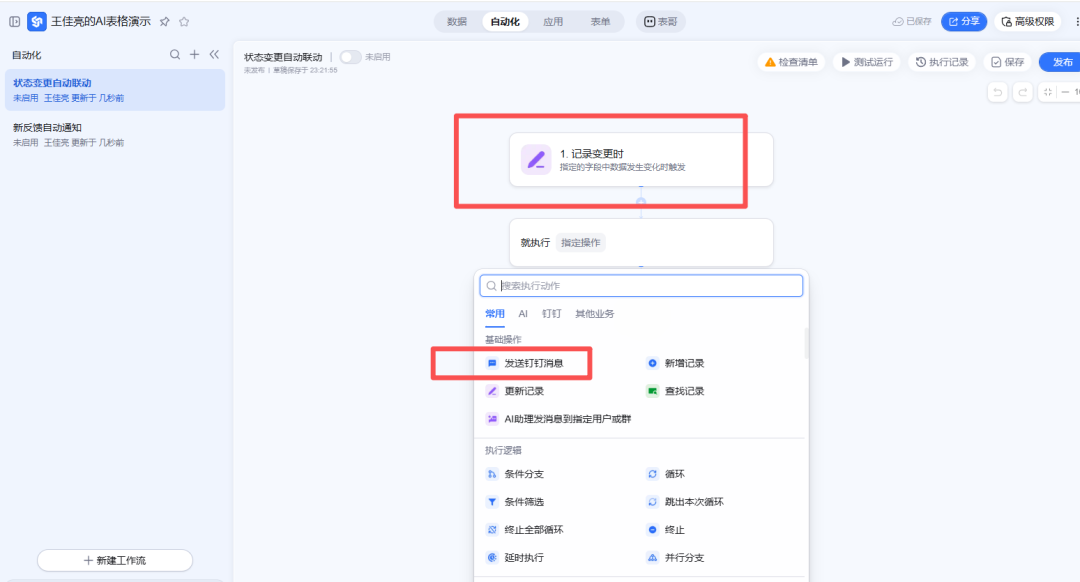
Task: Click the 发布 publish button
Action: [x=1061, y=62]
